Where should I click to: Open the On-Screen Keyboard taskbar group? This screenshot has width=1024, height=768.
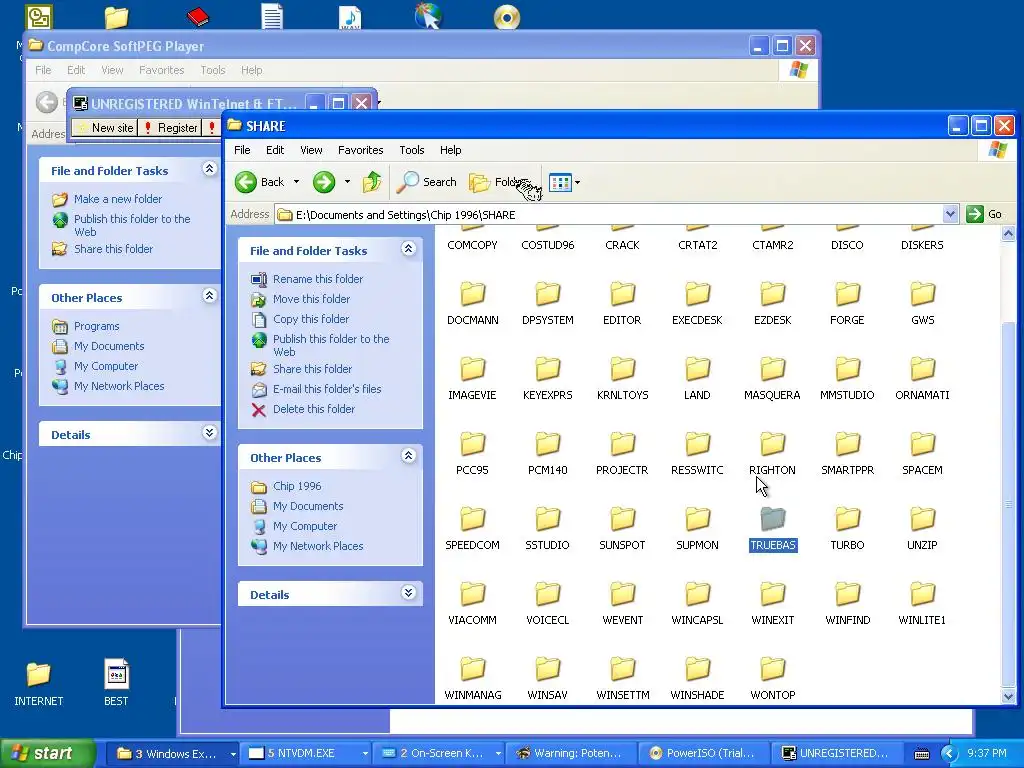pyautogui.click(x=440, y=754)
